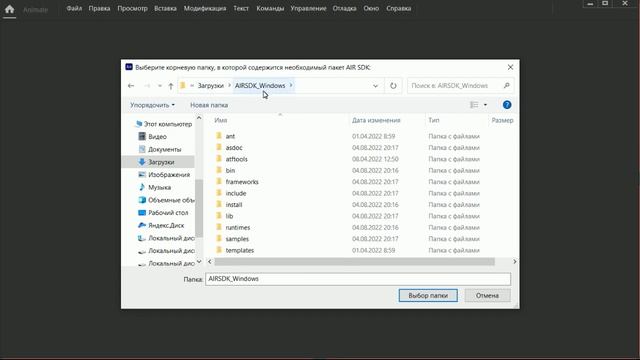The image size is (640, 360).
Task: Click the Папка name input field
Action: (x=358, y=279)
